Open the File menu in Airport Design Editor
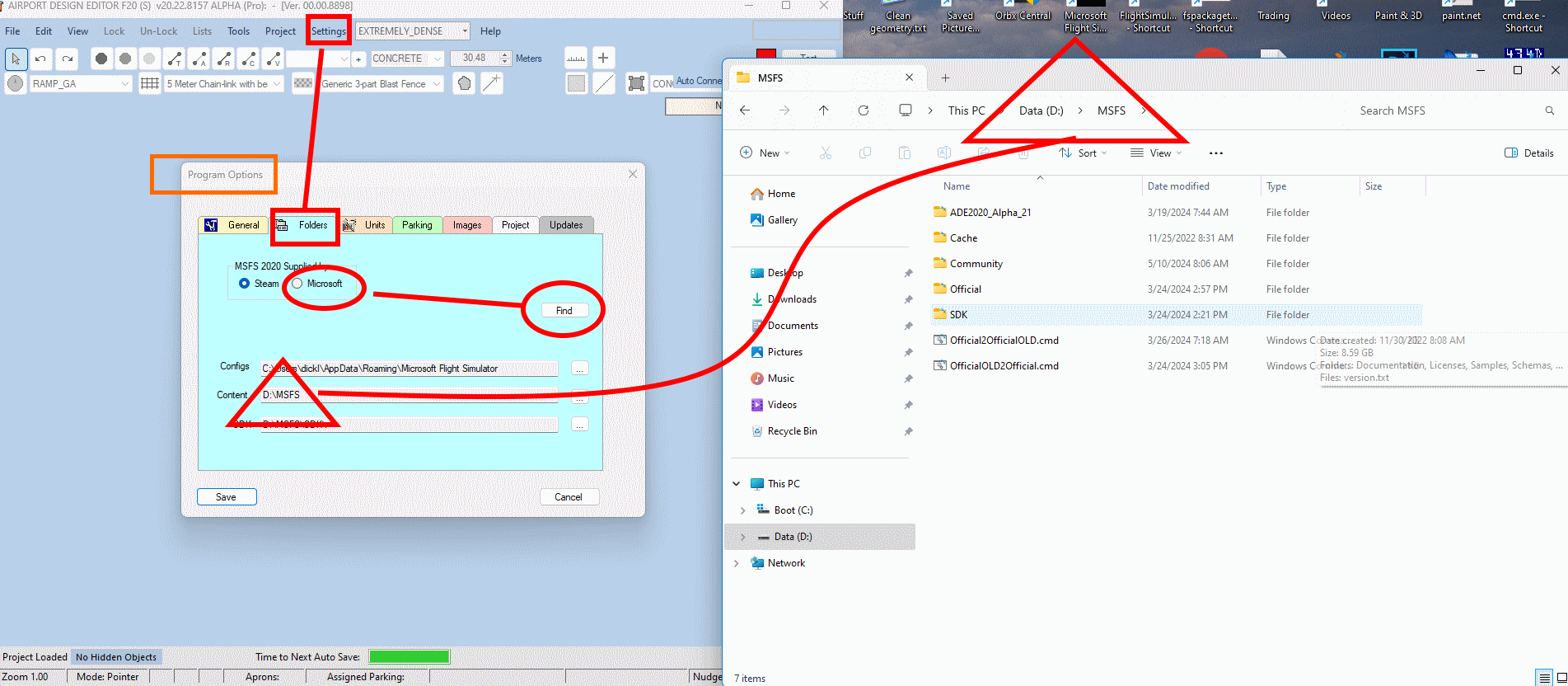Screen dimensions: 1568x686 point(13,31)
